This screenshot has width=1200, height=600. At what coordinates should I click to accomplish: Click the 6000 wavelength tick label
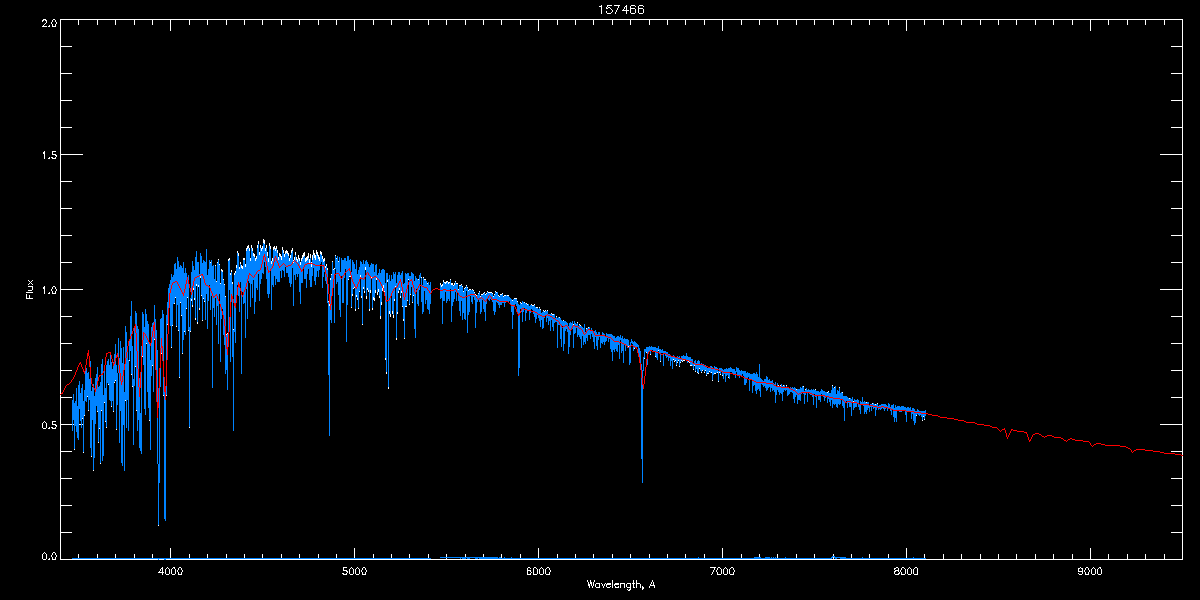coord(538,572)
